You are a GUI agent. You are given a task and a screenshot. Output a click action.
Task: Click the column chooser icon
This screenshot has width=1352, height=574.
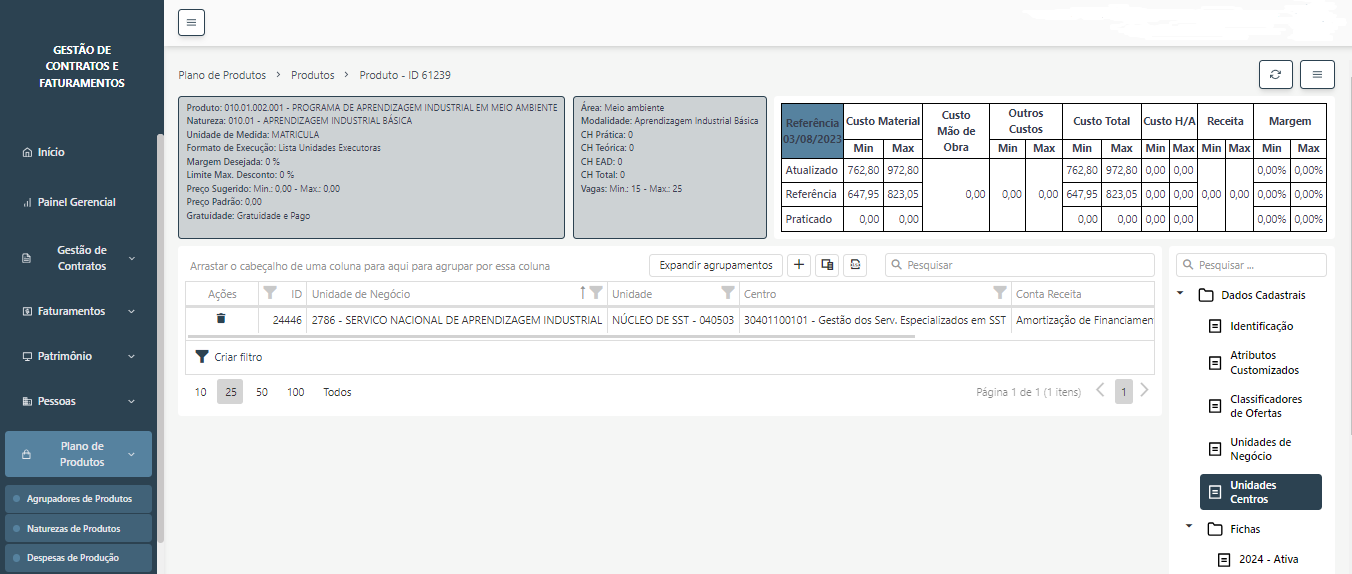point(827,265)
